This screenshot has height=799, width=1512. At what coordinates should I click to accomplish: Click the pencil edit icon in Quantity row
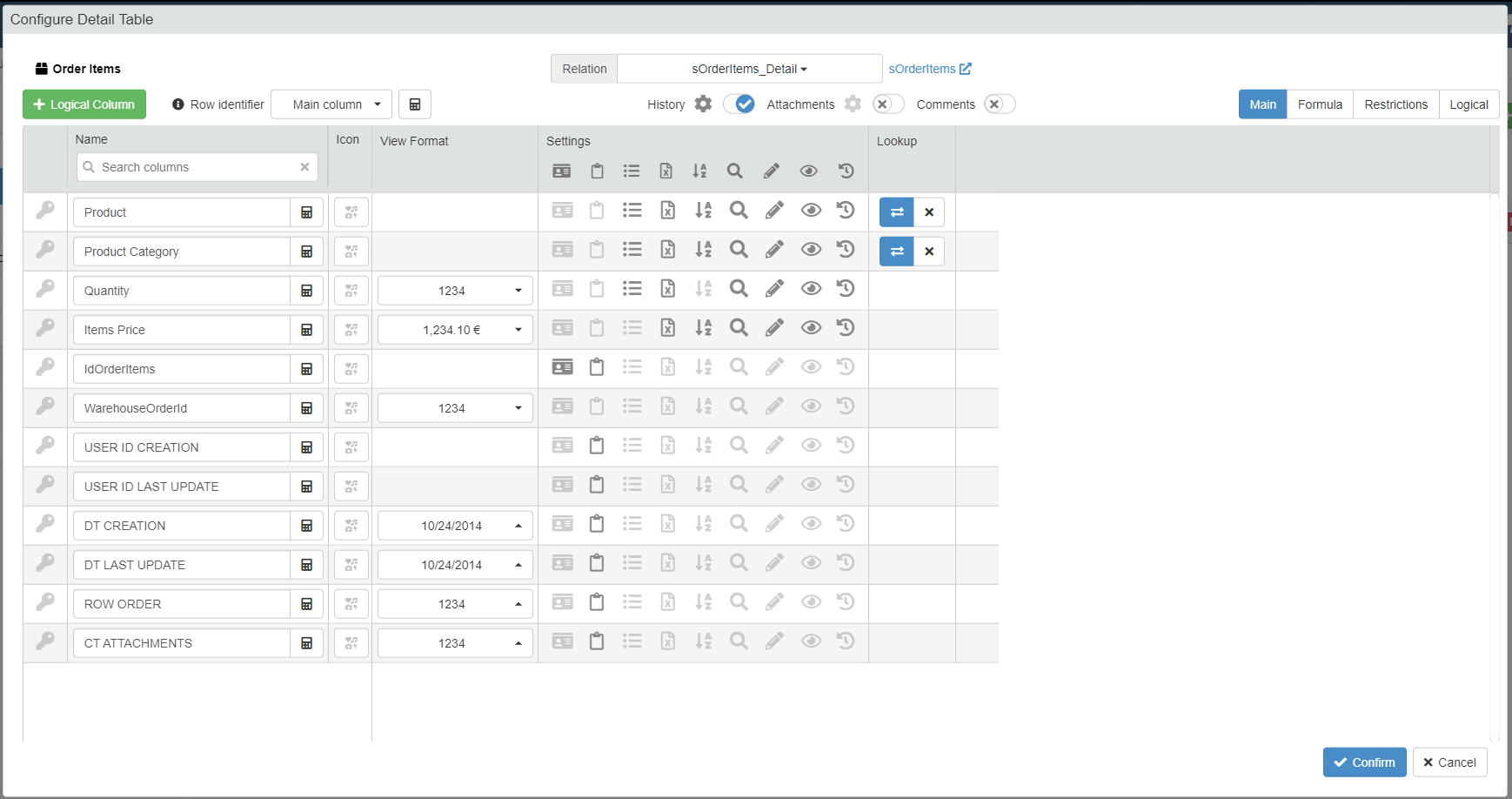pyautogui.click(x=774, y=289)
